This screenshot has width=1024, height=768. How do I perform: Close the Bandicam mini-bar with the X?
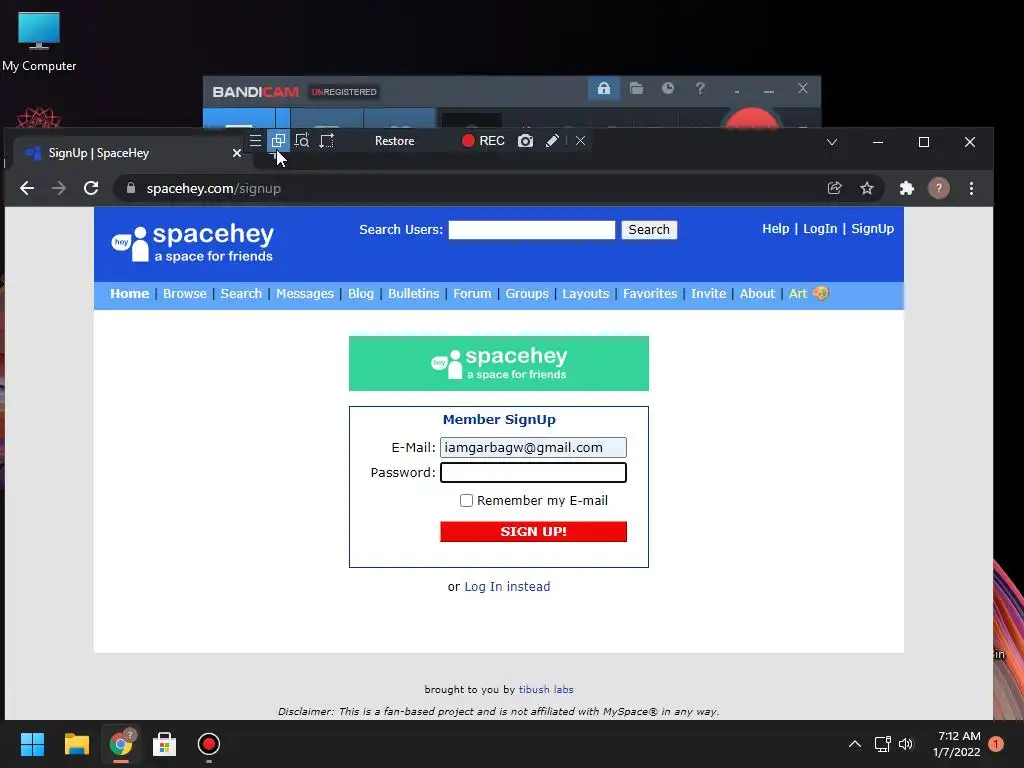pos(580,141)
